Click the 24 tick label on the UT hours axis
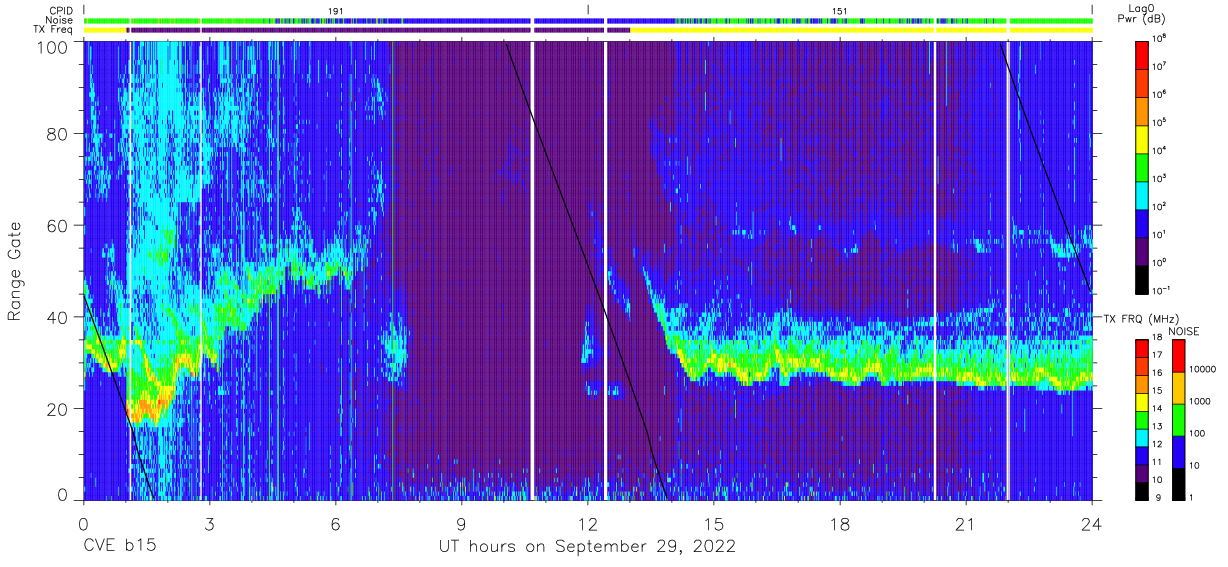The width and height of the screenshot is (1228, 567). [x=1092, y=523]
